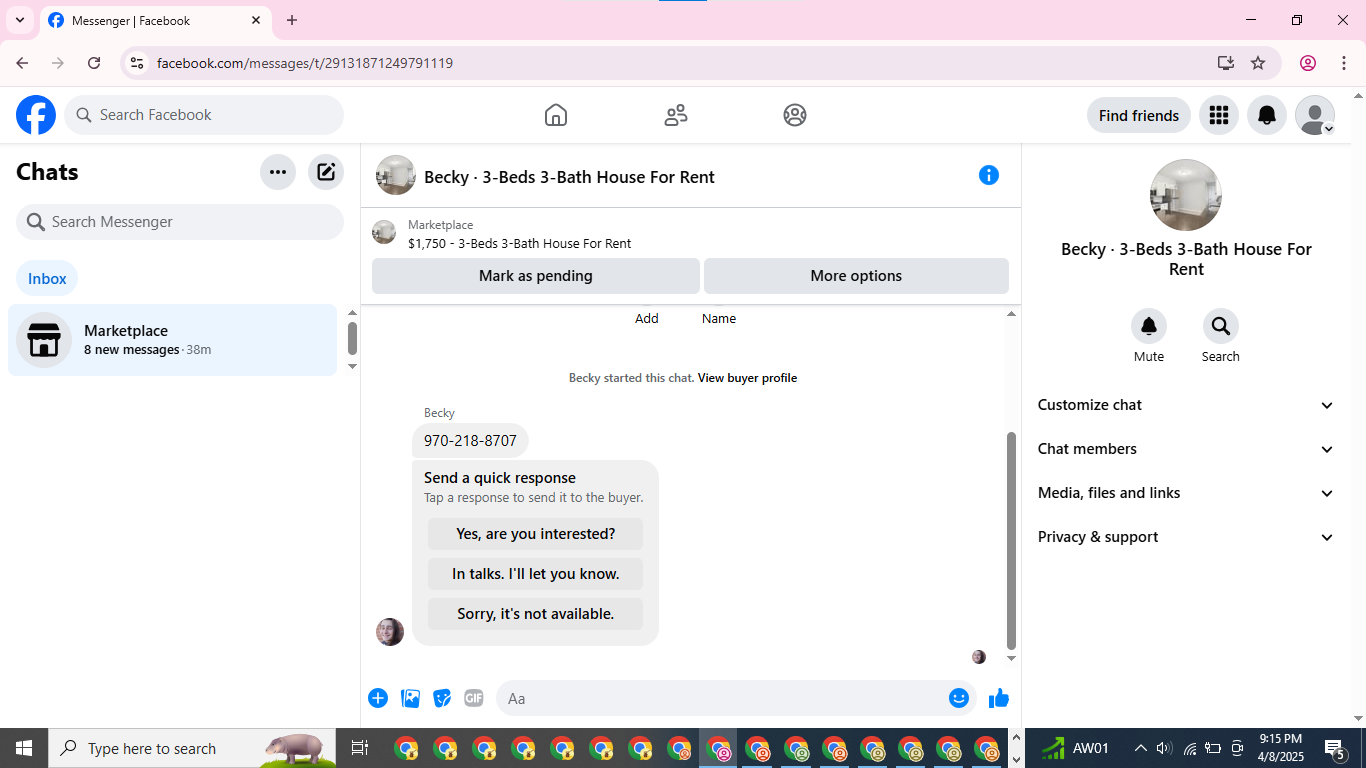The image size is (1366, 768).
Task: Open the account profile avatar menu
Action: click(x=1315, y=115)
